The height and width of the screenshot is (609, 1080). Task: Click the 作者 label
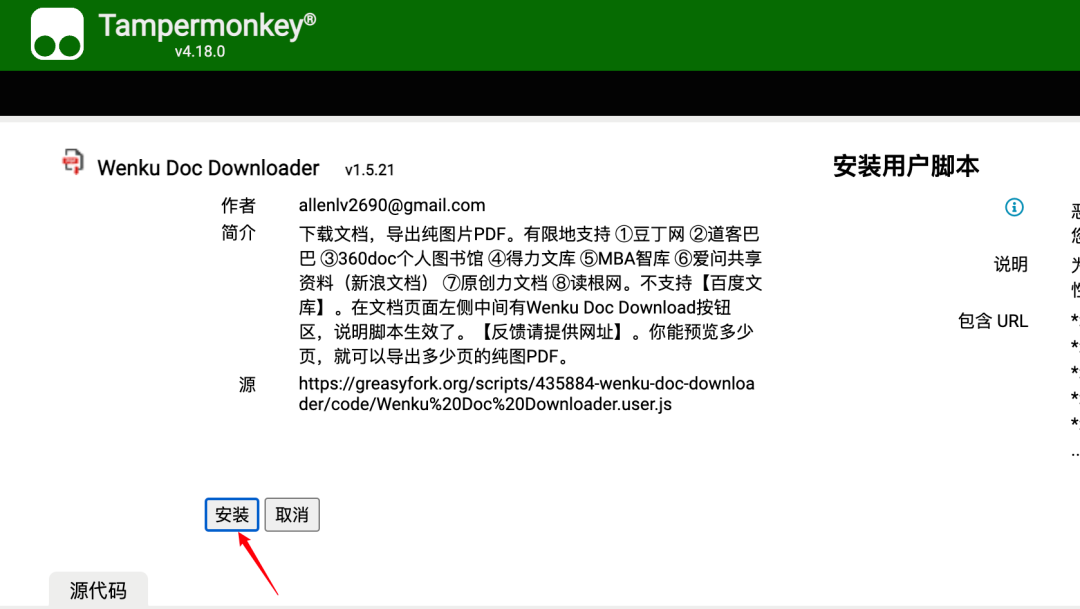click(x=238, y=205)
